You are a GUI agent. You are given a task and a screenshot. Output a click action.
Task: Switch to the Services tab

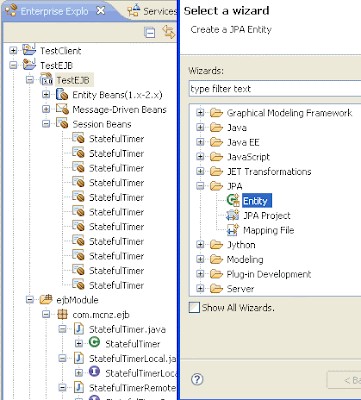152,11
